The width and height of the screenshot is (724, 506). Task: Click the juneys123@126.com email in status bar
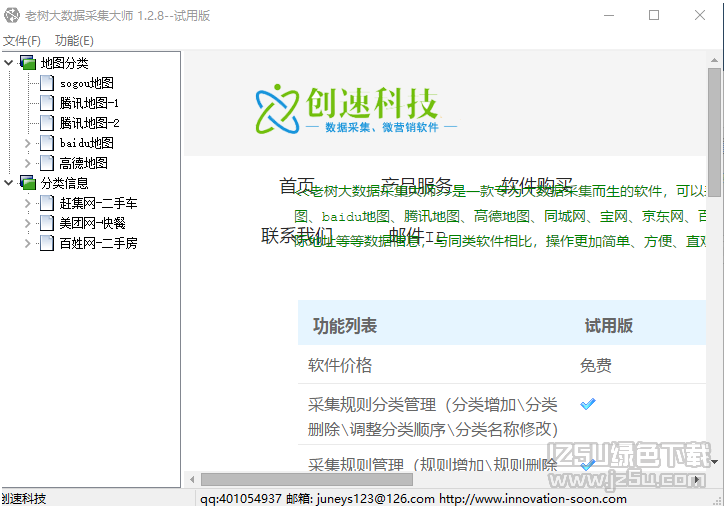375,499
